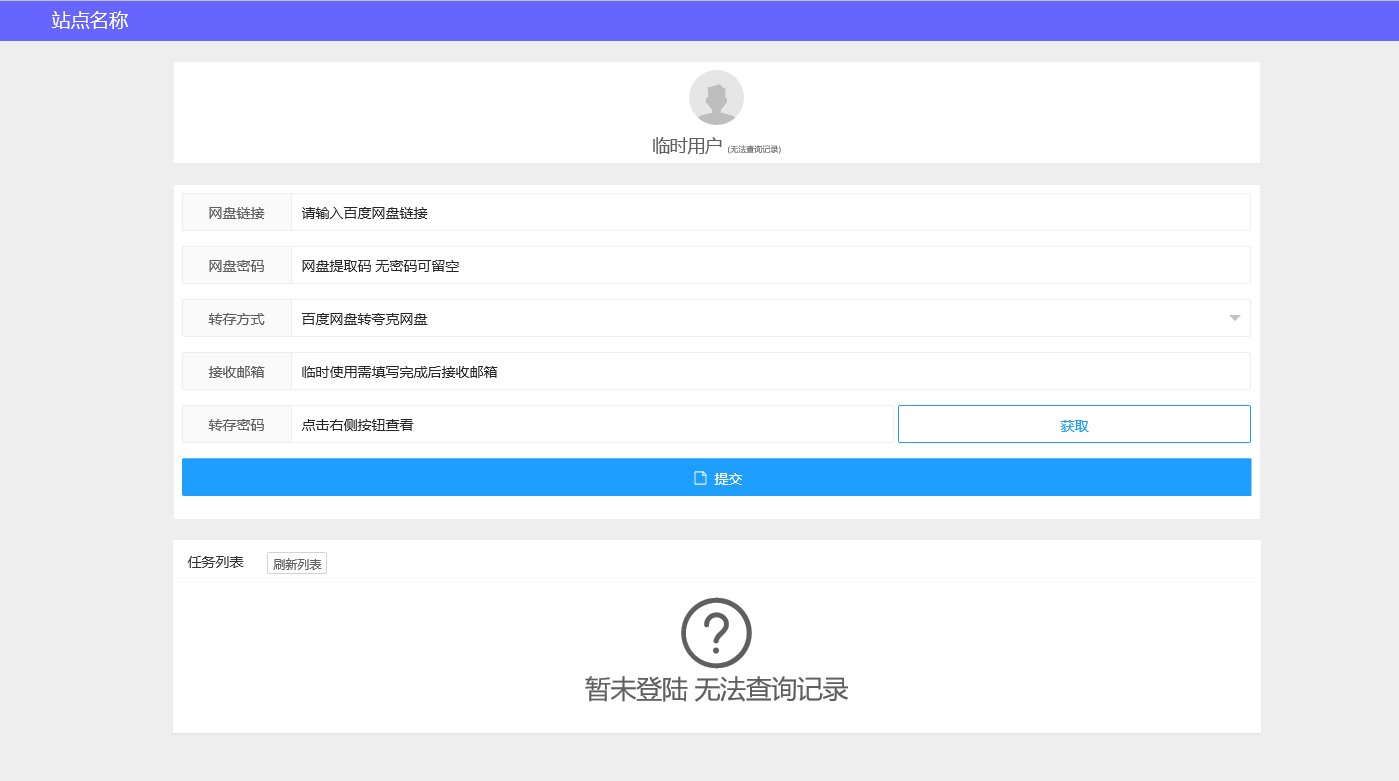Click the gray user avatar icon
The width and height of the screenshot is (1399, 781).
point(716,97)
